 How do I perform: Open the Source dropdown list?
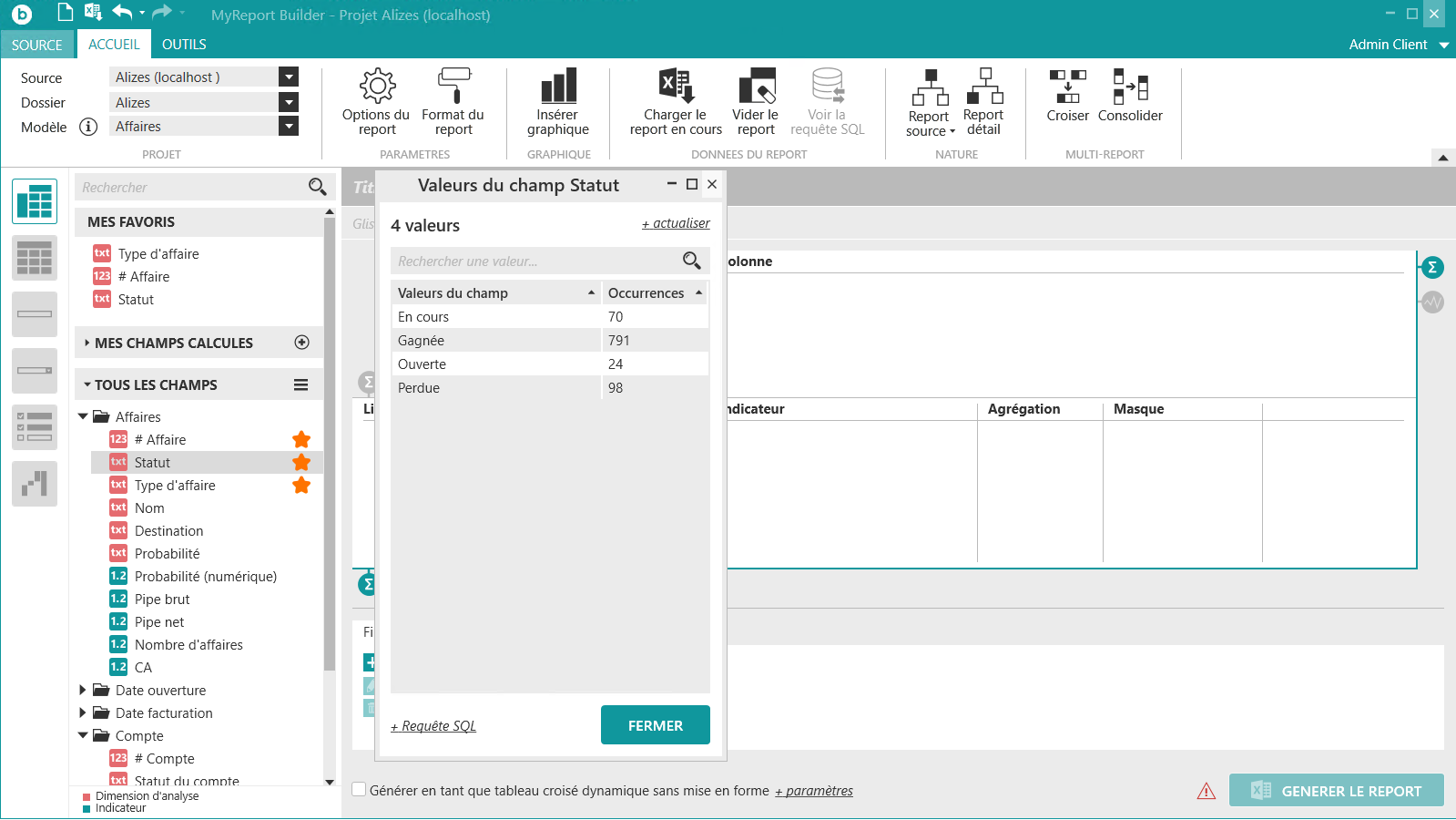pos(289,77)
